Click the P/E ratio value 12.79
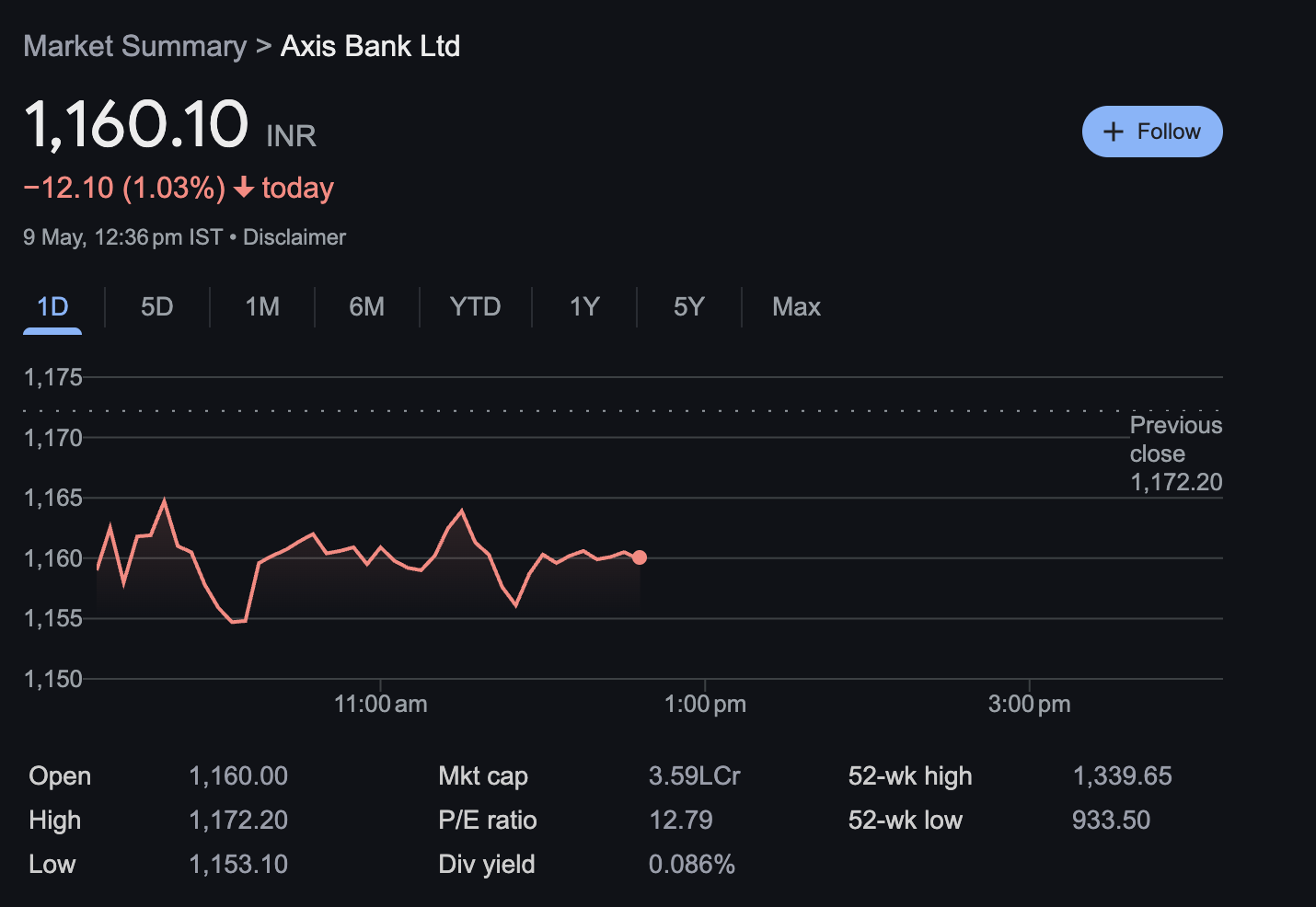This screenshot has width=1316, height=907. (x=681, y=820)
